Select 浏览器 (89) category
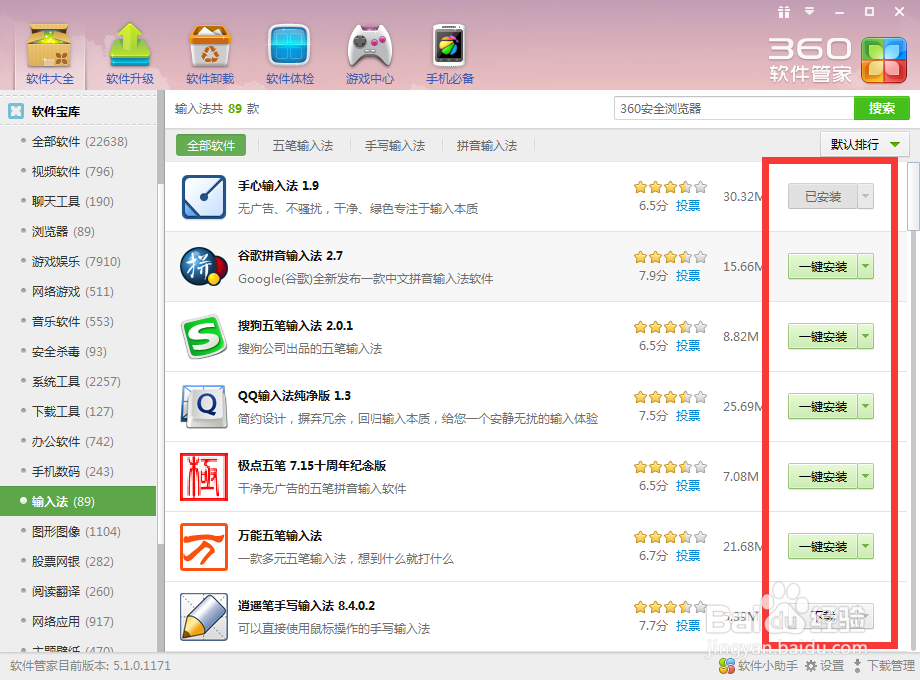920x680 pixels. point(78,231)
